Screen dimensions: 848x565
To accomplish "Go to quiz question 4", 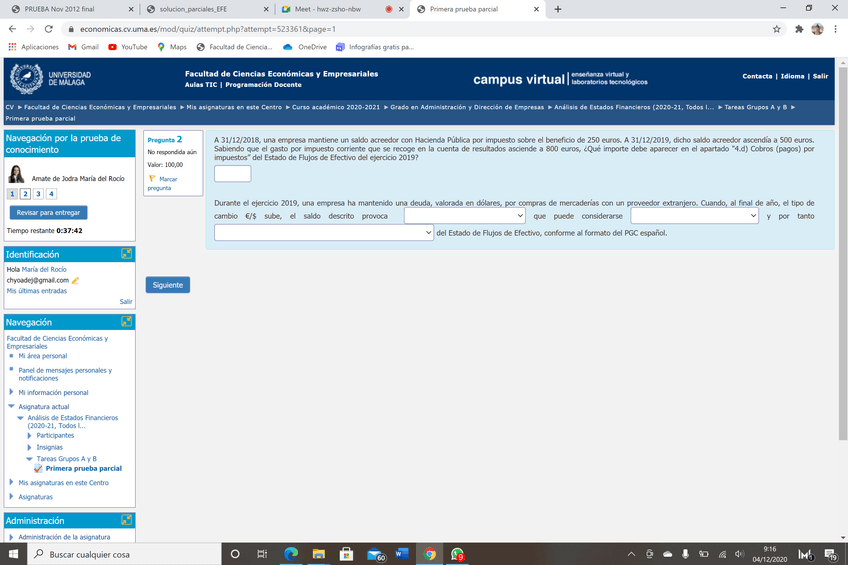I will coord(51,194).
